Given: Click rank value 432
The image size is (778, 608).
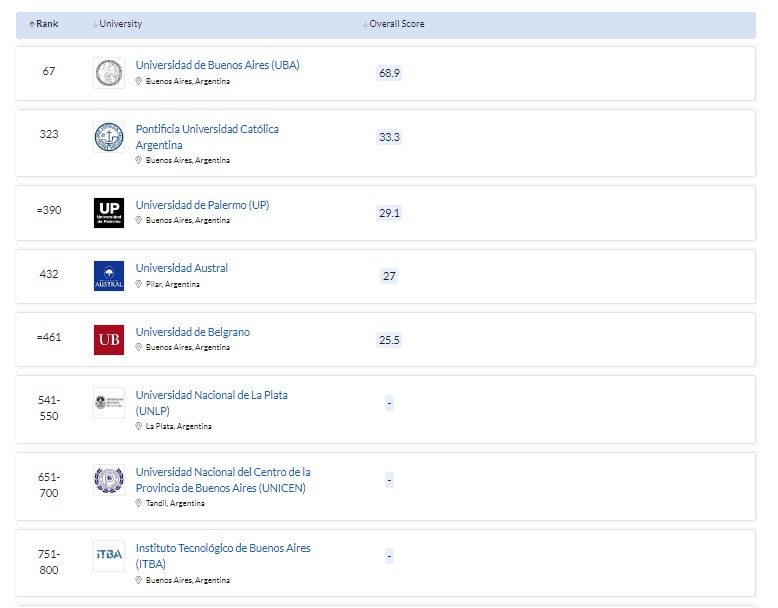Looking at the screenshot, I should (49, 274).
